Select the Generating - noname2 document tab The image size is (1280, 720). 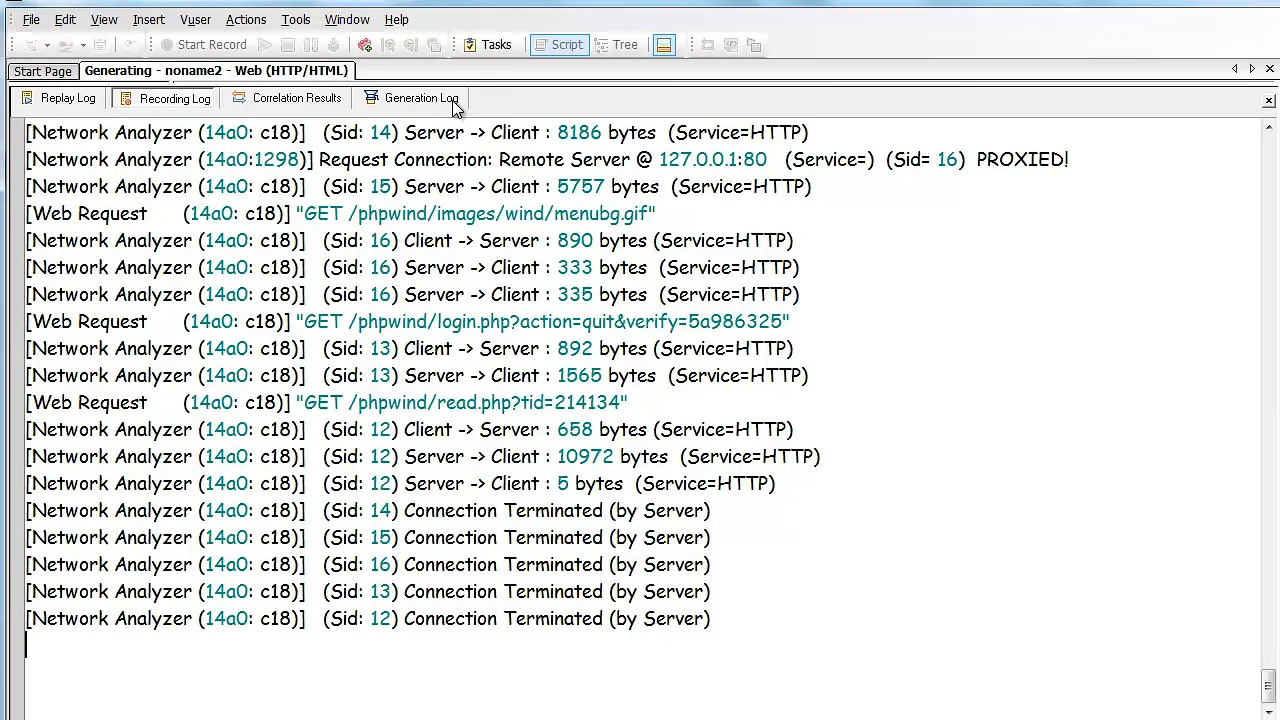click(216, 70)
